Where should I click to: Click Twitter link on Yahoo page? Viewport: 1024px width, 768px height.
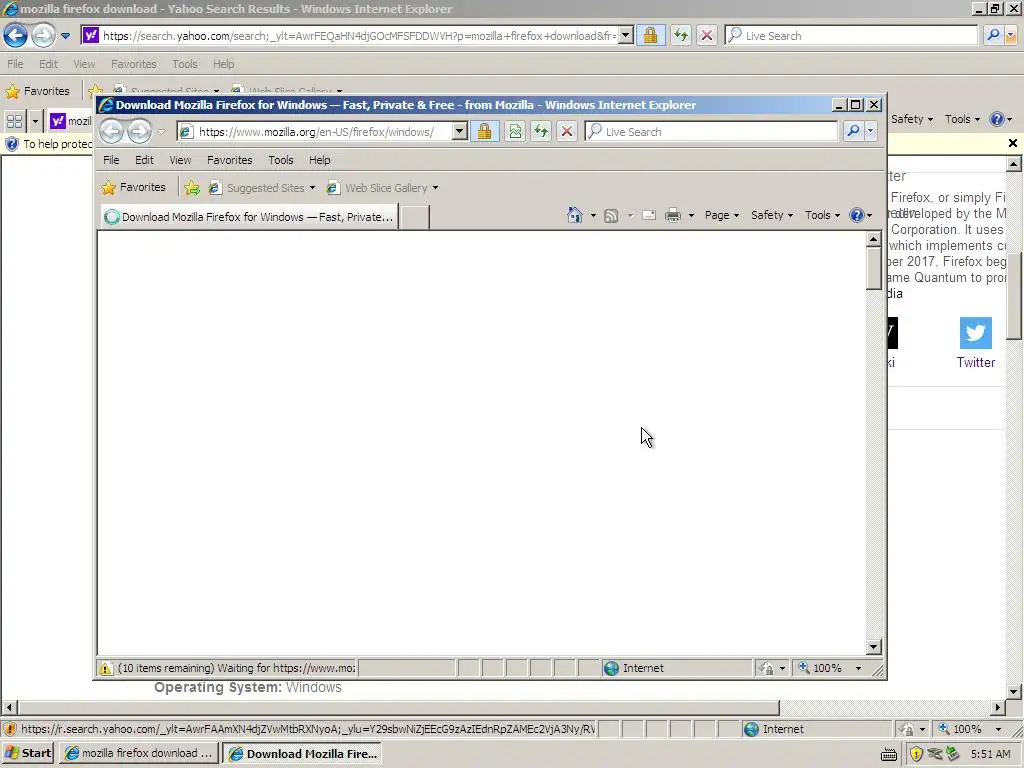point(976,362)
